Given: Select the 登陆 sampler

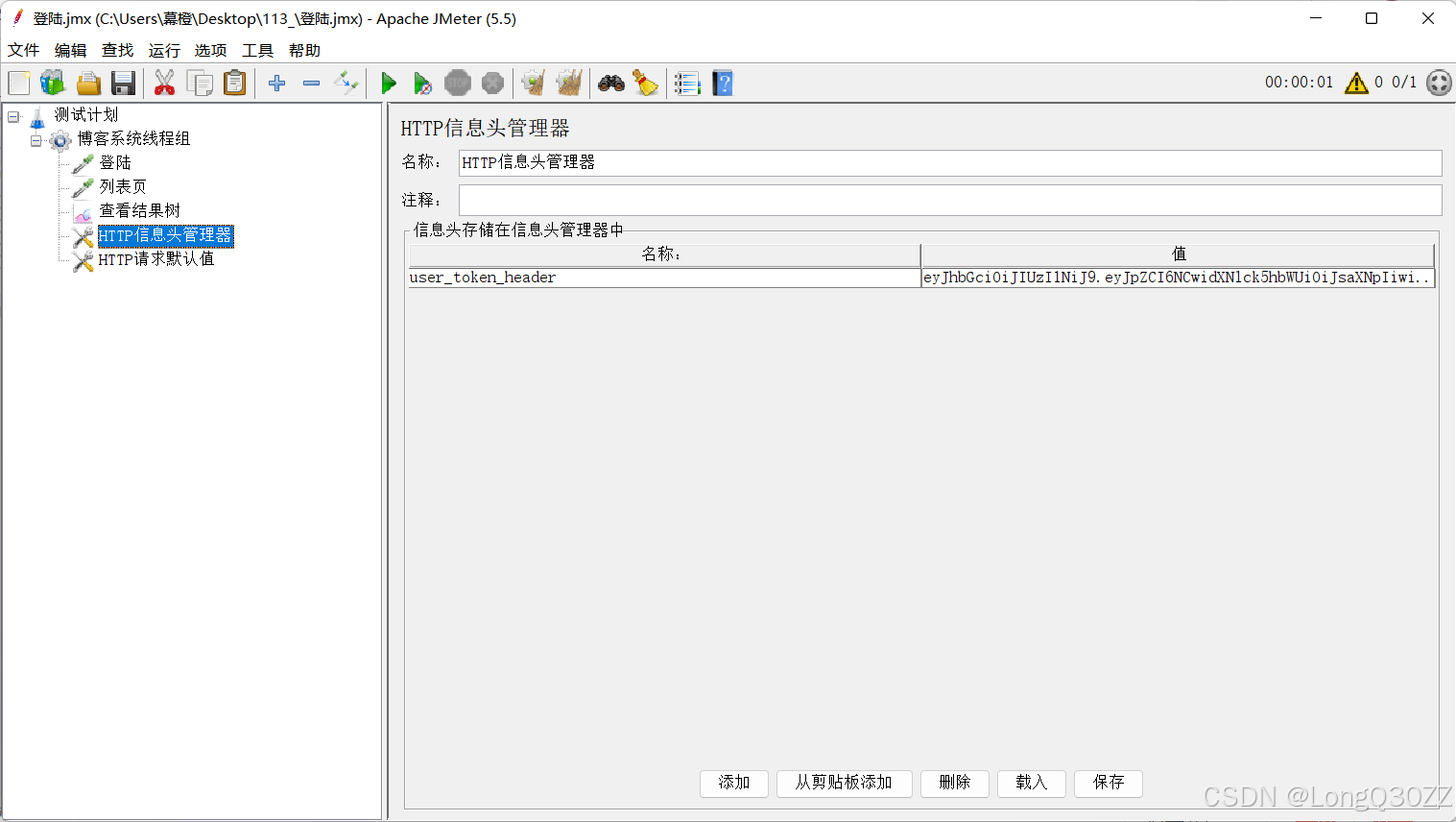Looking at the screenshot, I should point(115,163).
